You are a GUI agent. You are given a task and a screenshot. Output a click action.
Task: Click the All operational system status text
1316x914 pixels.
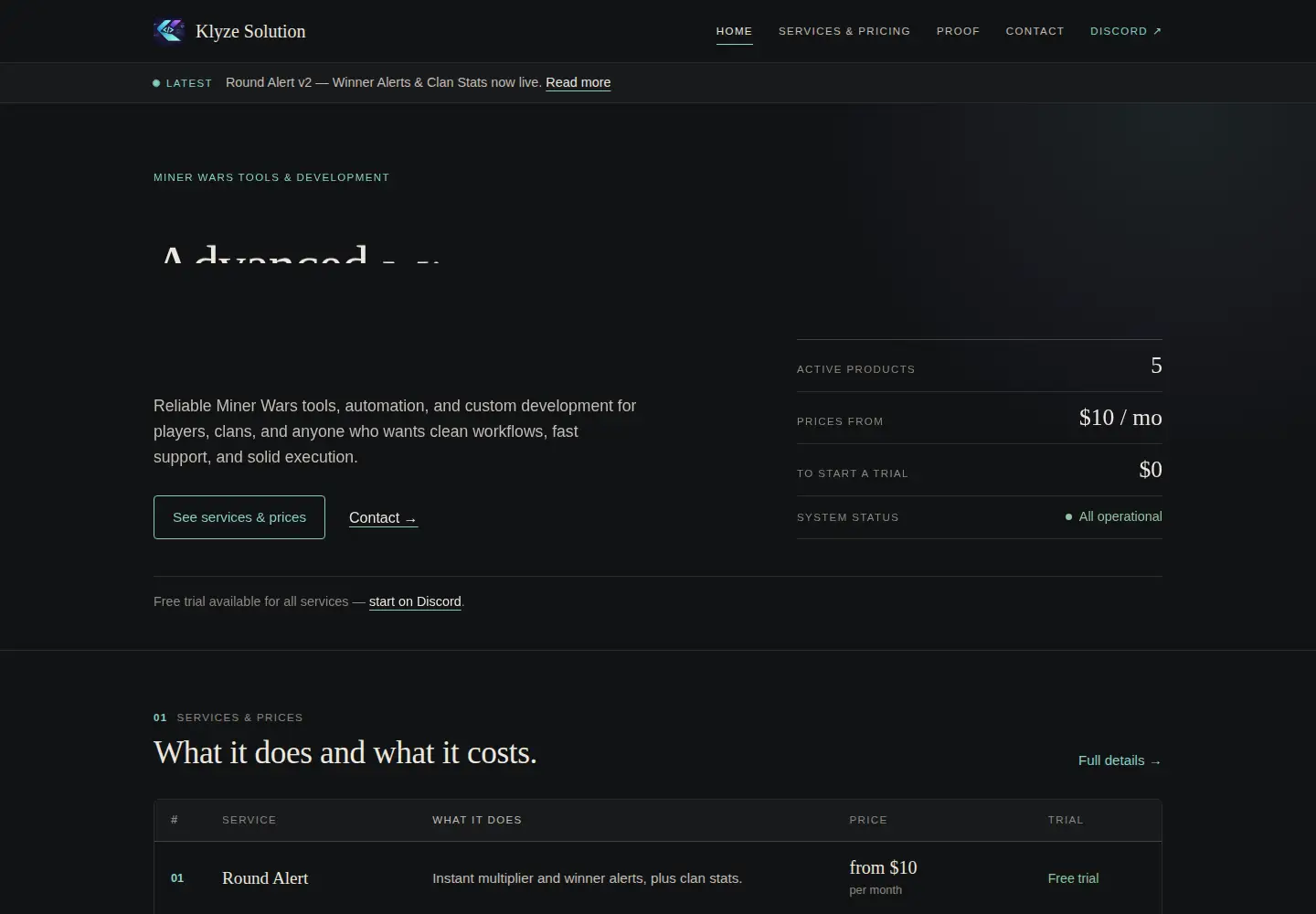click(x=1120, y=516)
